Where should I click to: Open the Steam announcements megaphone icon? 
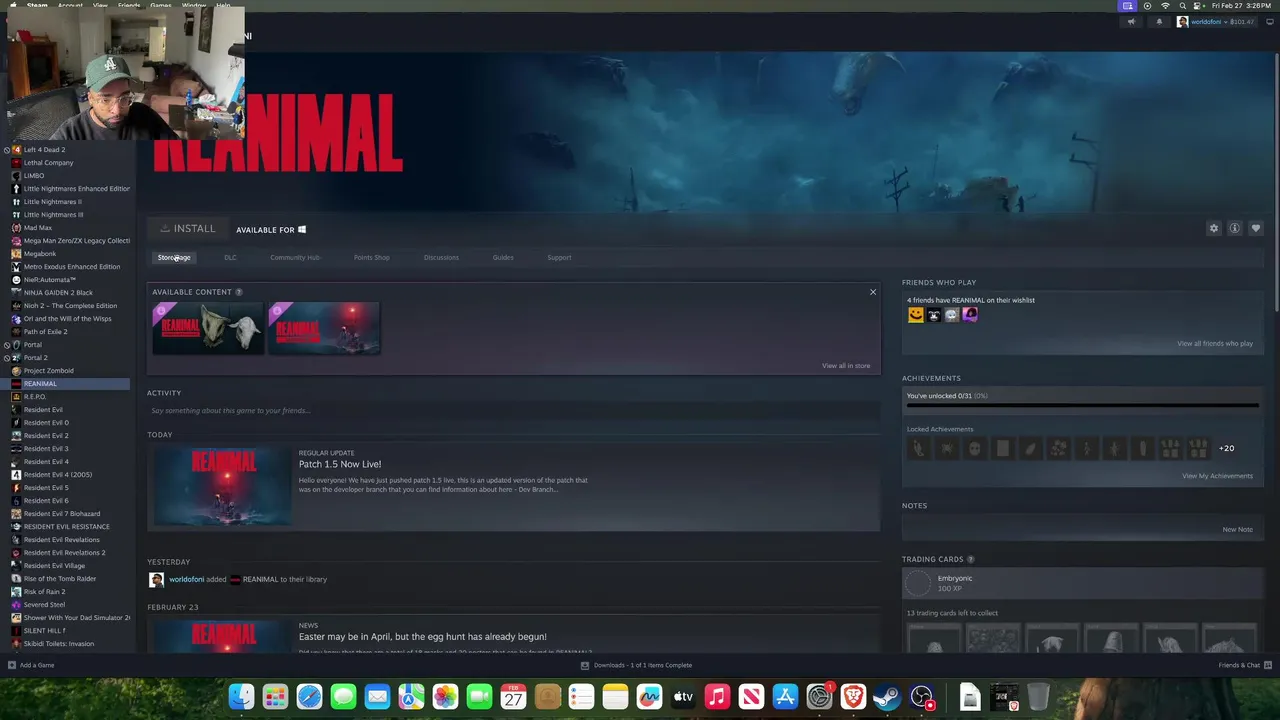click(x=1131, y=22)
